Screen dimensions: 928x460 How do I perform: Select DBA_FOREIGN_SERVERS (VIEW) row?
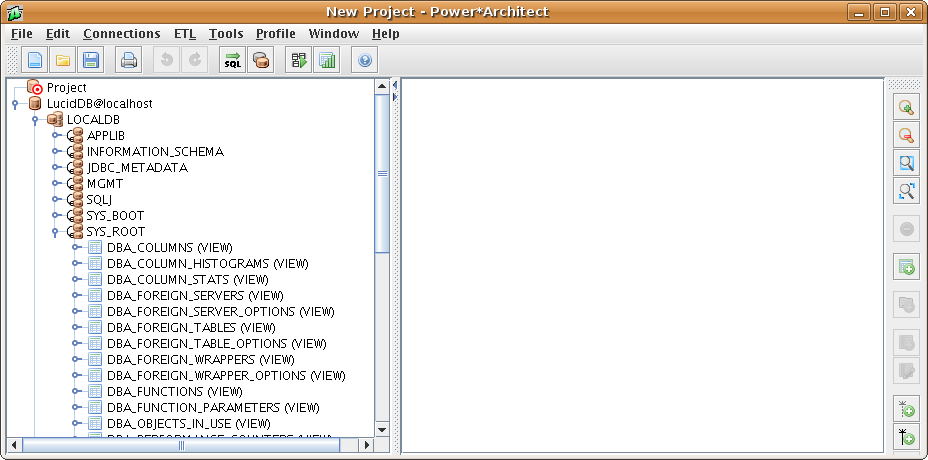195,295
